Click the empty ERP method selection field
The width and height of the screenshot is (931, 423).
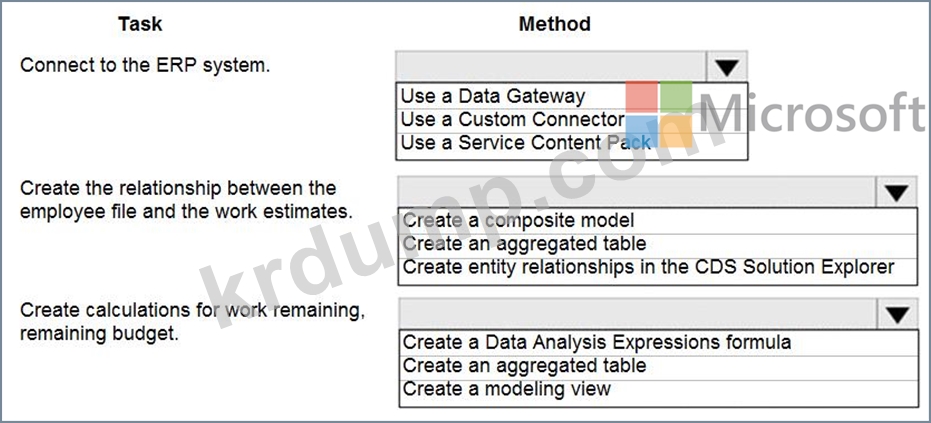coord(551,67)
